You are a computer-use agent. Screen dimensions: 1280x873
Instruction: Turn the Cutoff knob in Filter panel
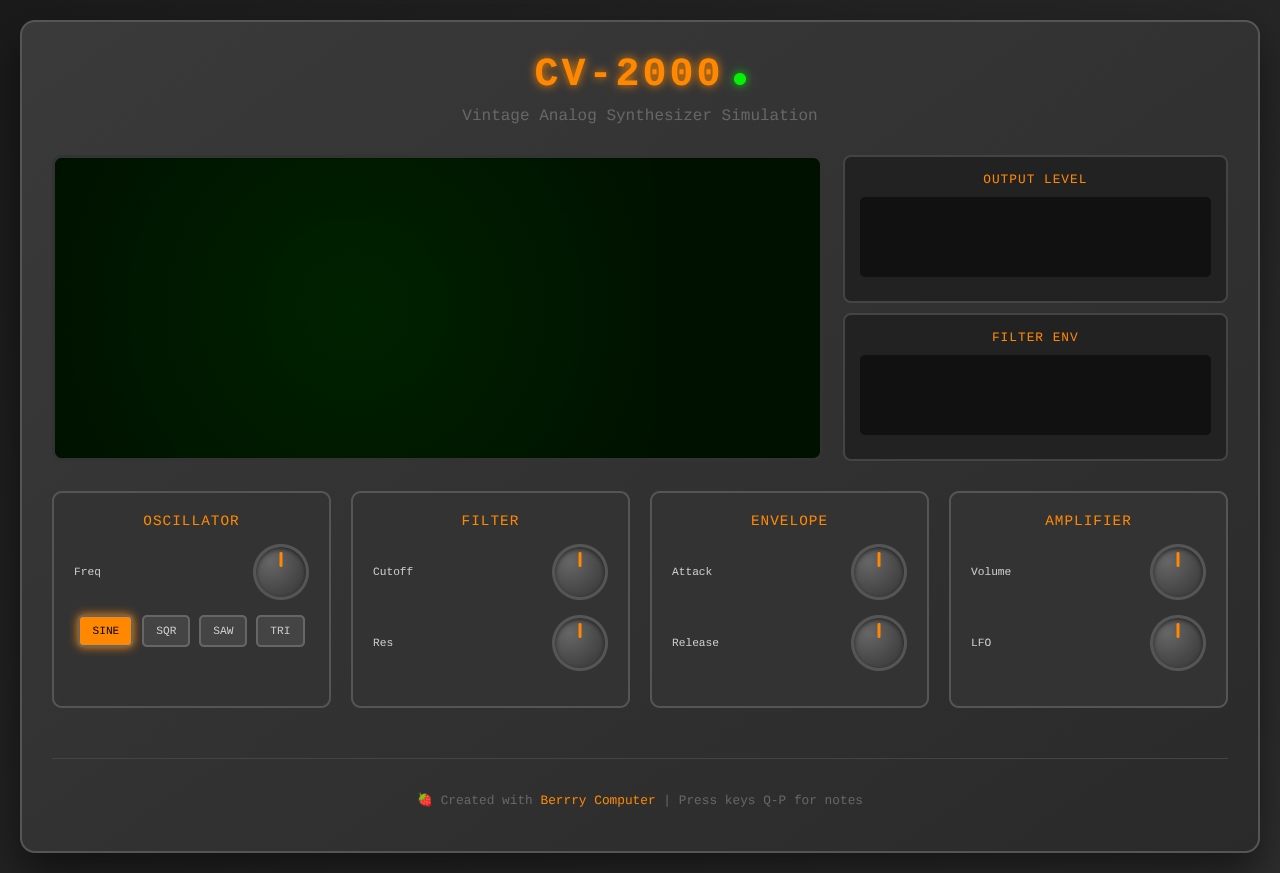(579, 571)
